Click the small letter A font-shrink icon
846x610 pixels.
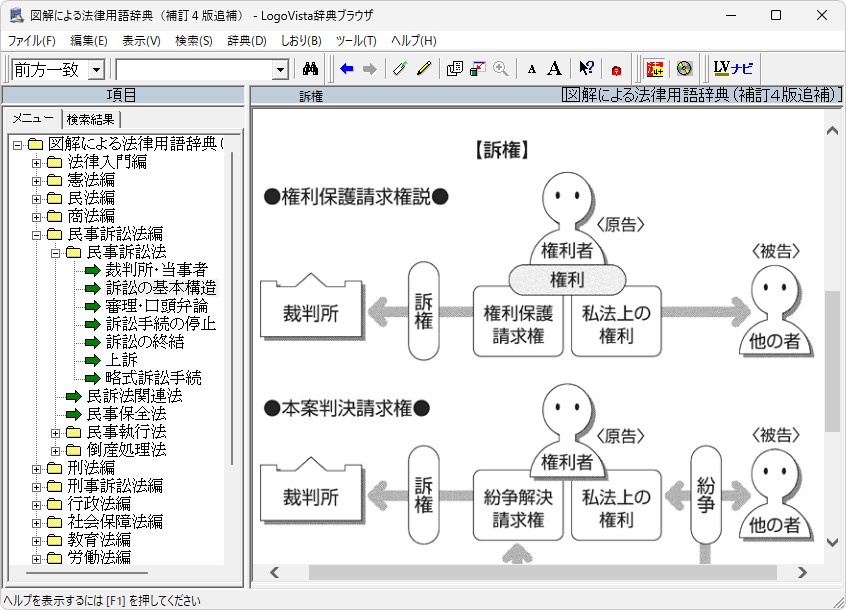[x=532, y=69]
